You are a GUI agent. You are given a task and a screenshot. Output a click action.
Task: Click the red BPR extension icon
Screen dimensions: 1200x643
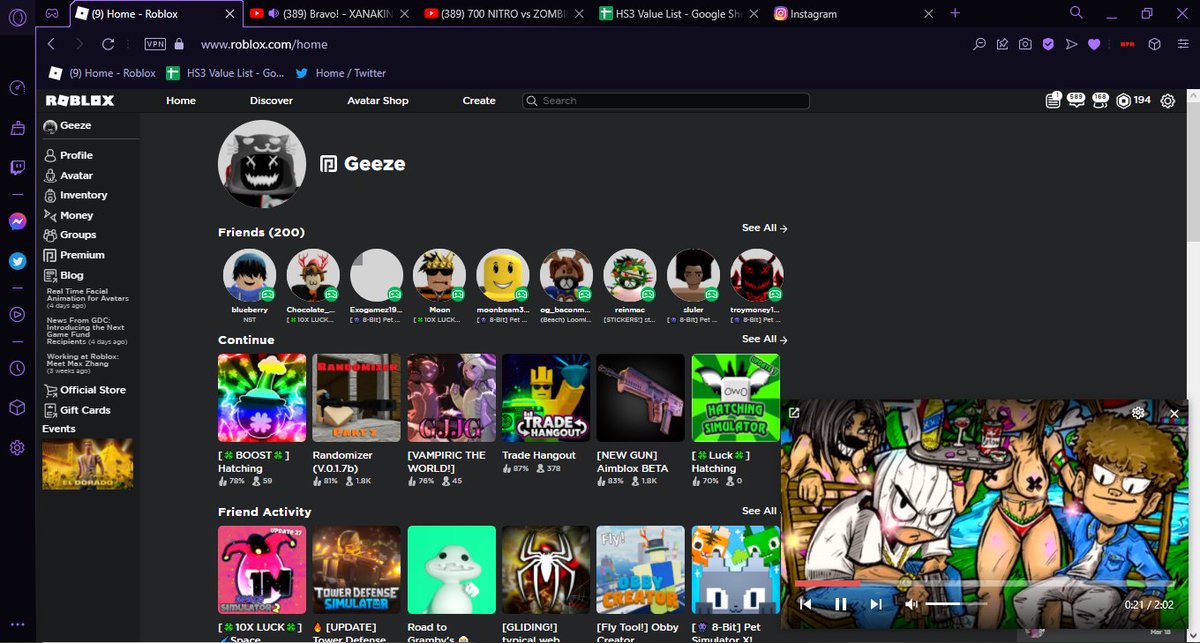pyautogui.click(x=1127, y=44)
